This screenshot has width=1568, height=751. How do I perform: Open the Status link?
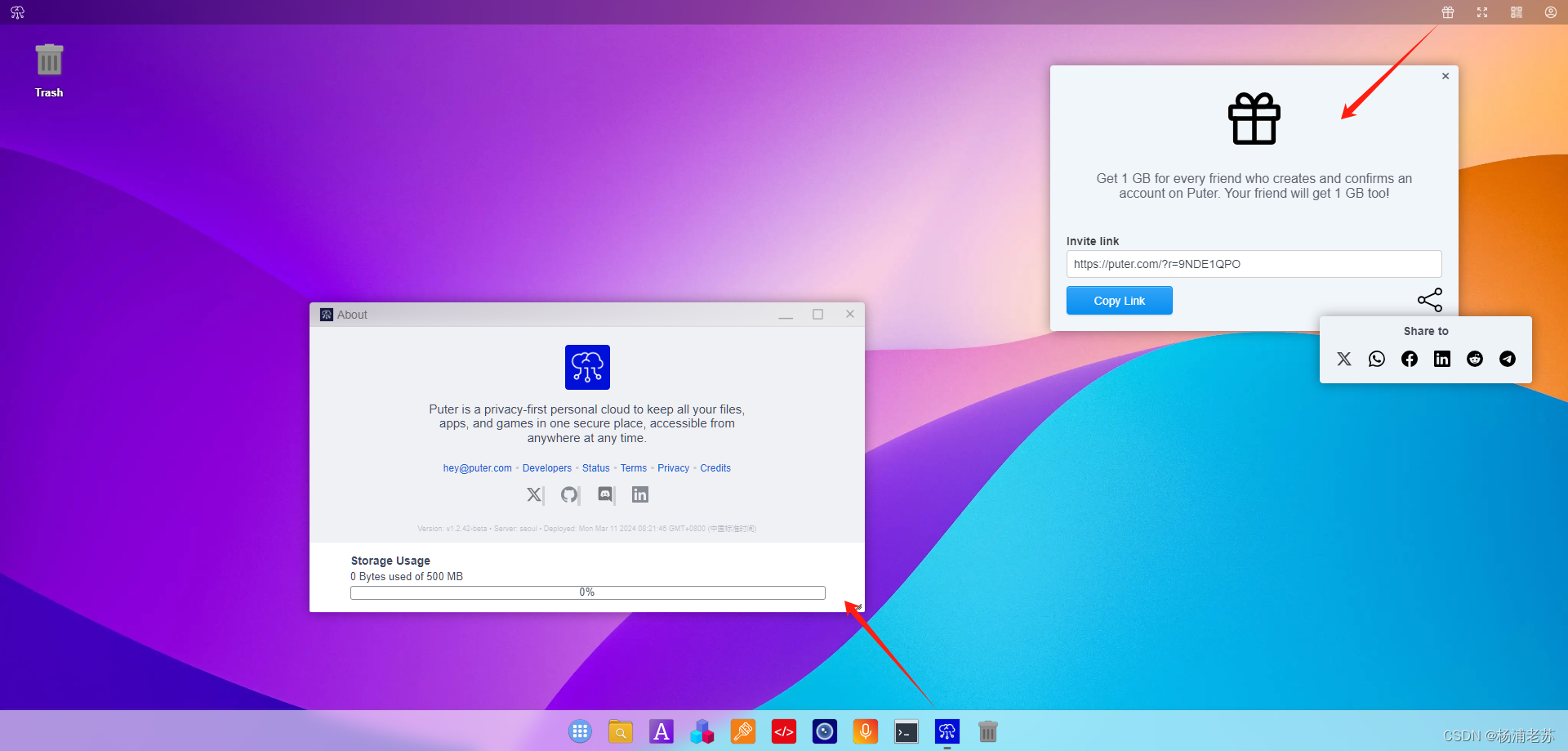click(x=596, y=468)
